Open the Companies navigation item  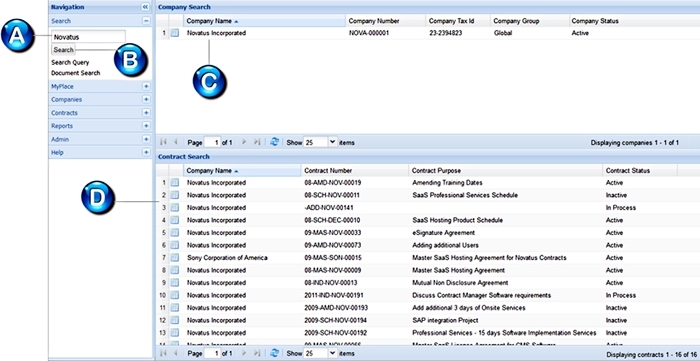(x=67, y=100)
